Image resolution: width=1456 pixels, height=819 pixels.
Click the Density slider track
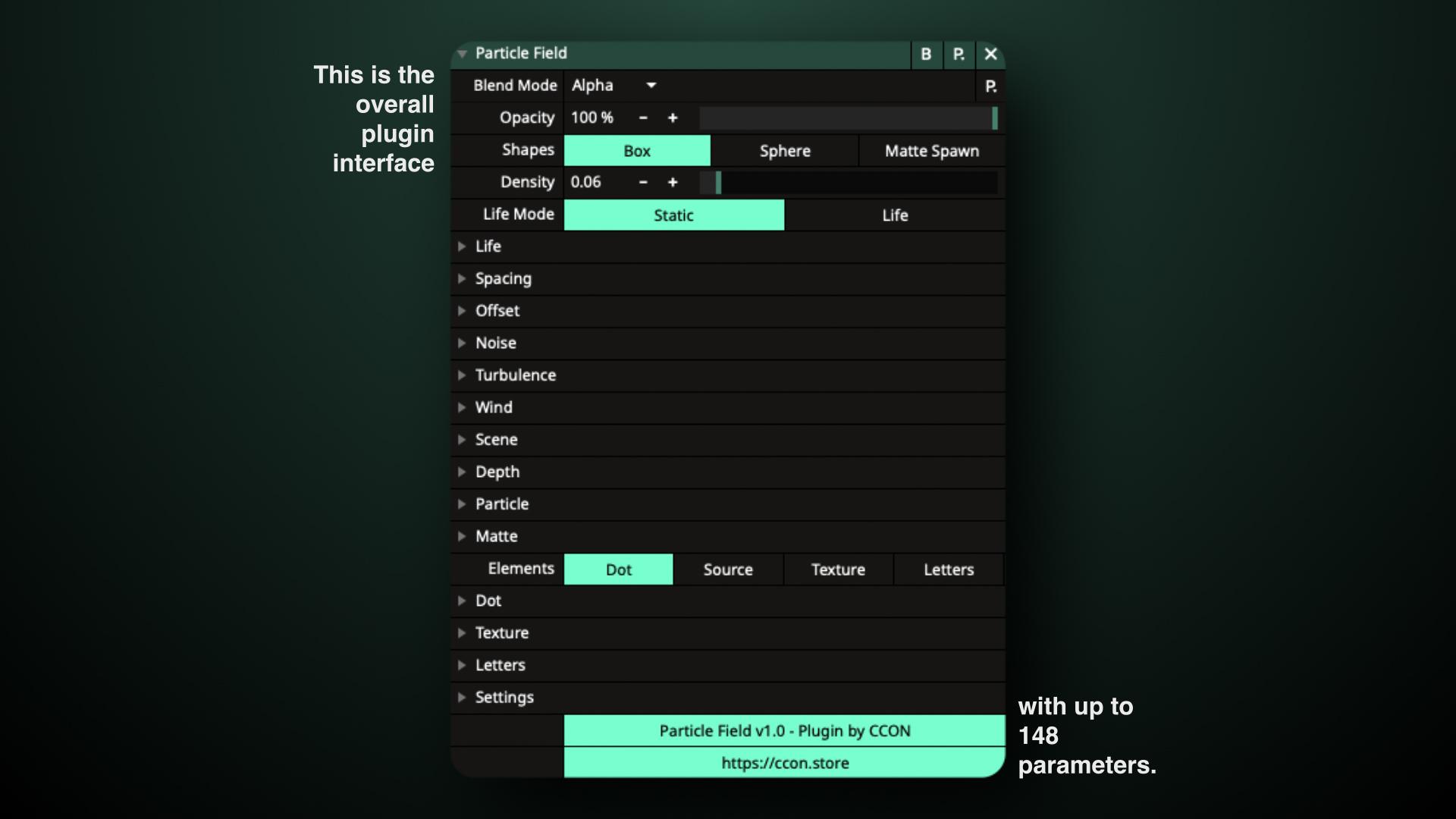849,182
